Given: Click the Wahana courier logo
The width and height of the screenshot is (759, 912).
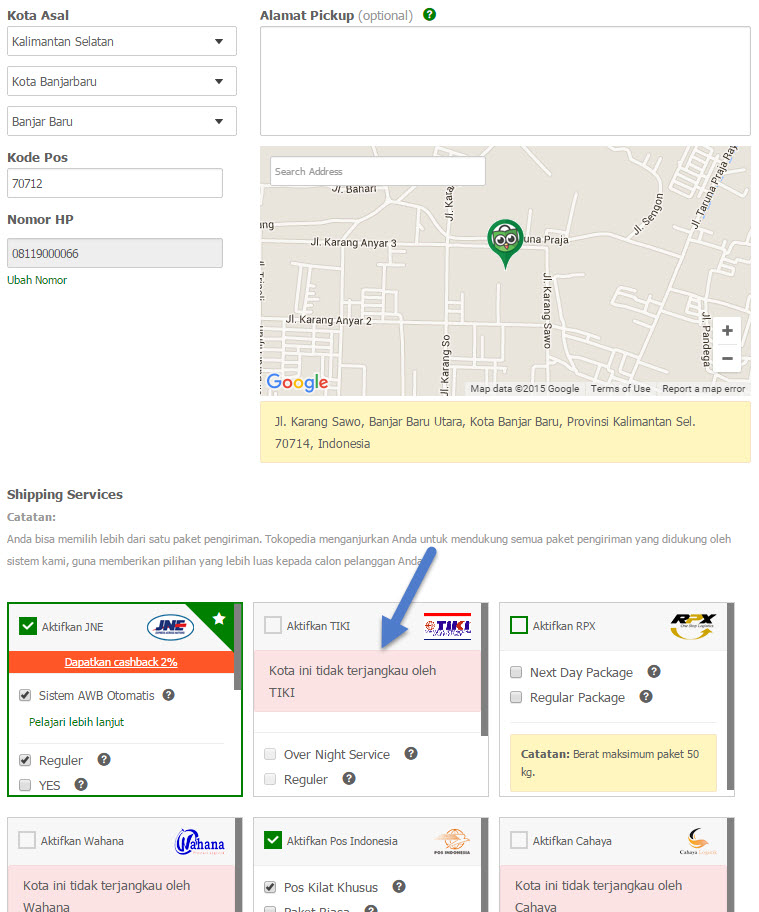Looking at the screenshot, I should click(x=200, y=842).
